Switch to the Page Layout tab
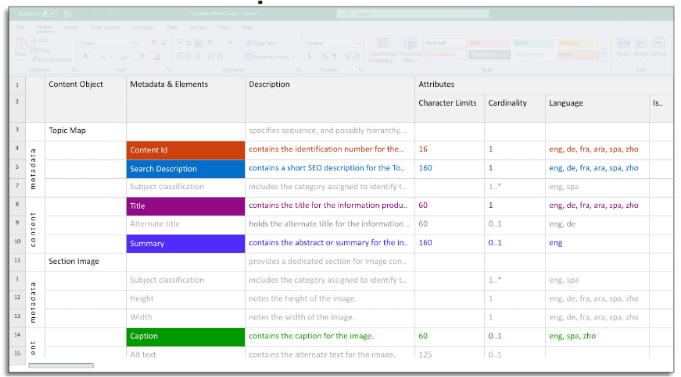The height and width of the screenshot is (377, 681). (x=105, y=27)
